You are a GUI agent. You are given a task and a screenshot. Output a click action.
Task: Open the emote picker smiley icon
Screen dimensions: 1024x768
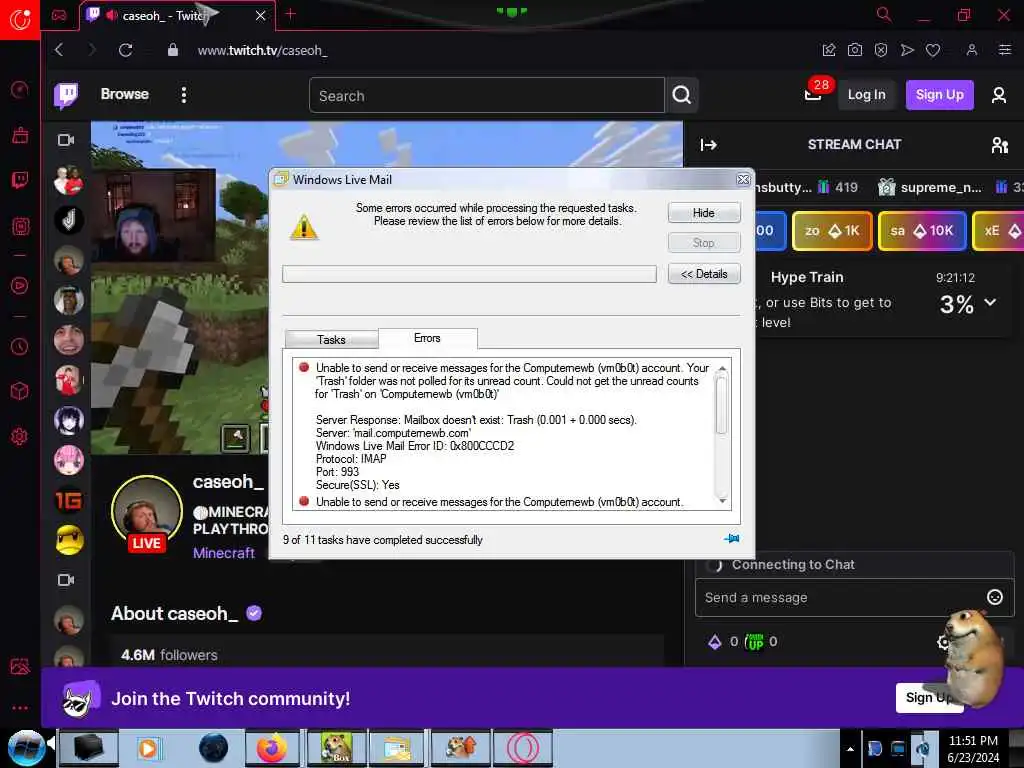tap(995, 597)
